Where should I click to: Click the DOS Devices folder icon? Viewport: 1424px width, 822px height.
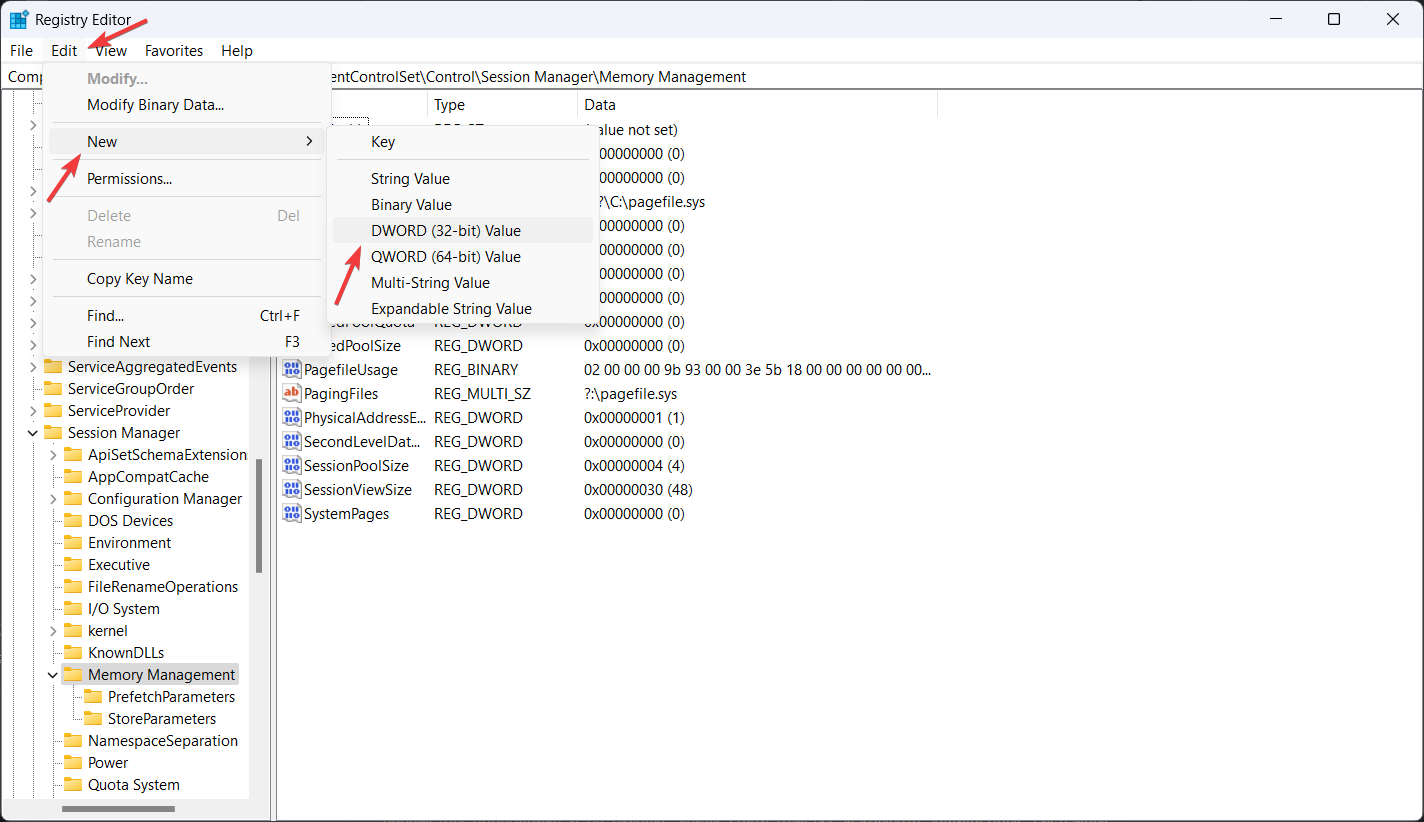[x=72, y=521]
